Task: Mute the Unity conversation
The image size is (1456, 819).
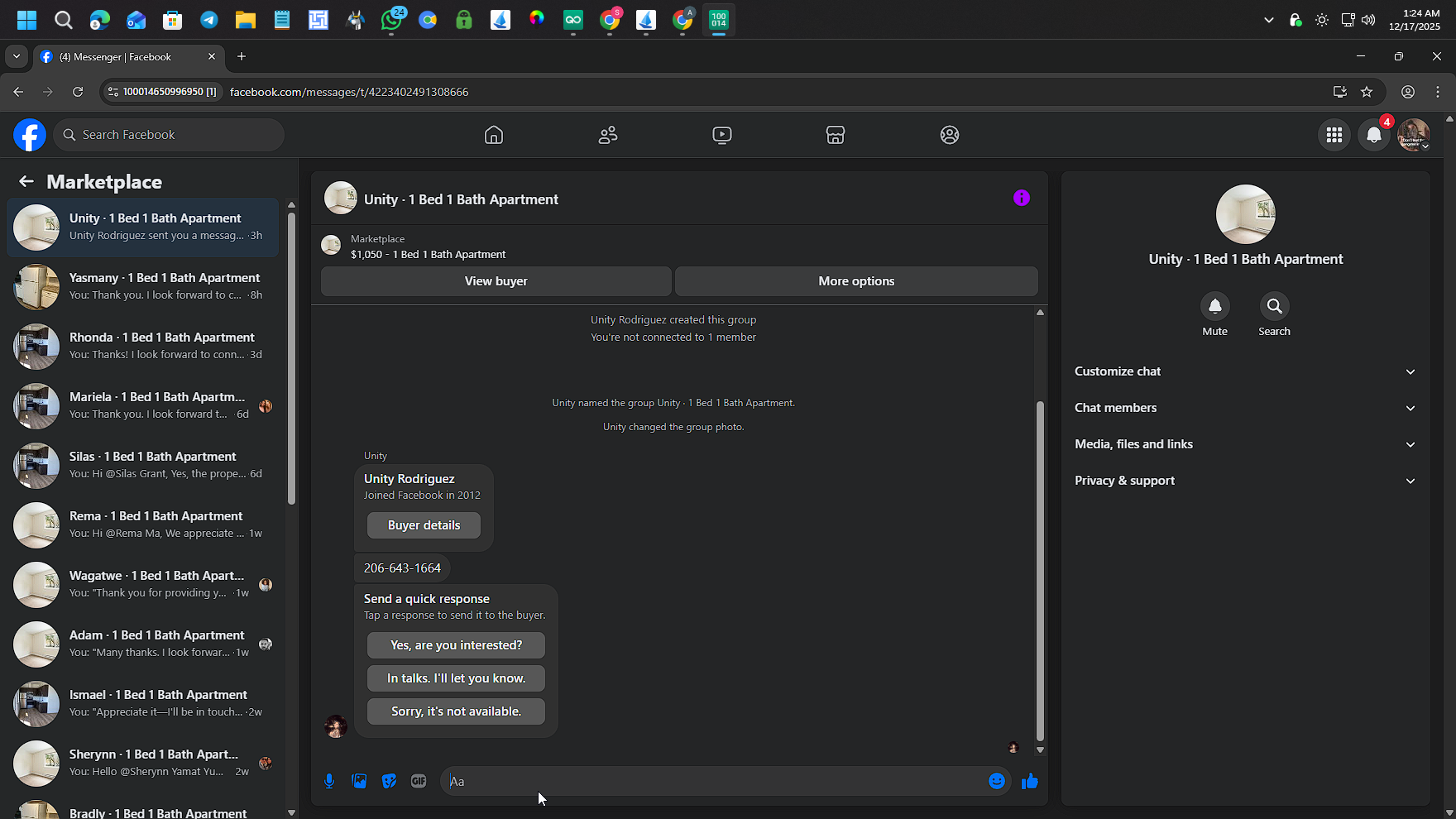Action: (1215, 306)
